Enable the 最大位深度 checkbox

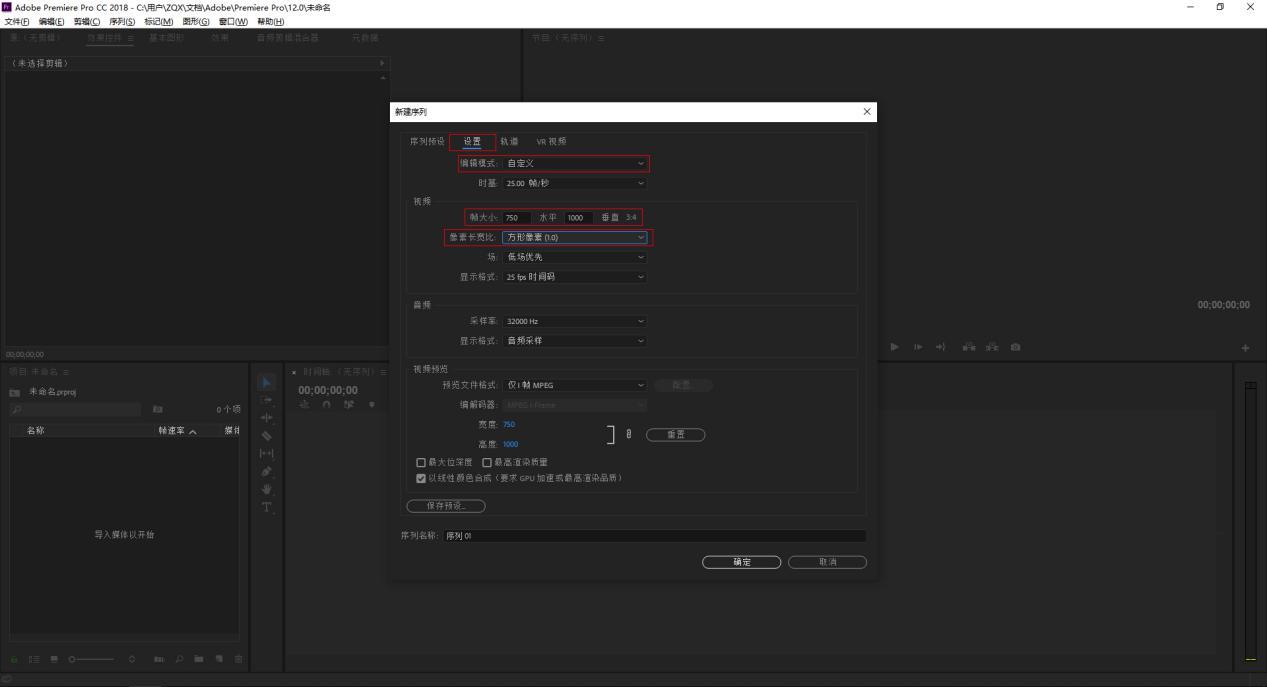[421, 462]
